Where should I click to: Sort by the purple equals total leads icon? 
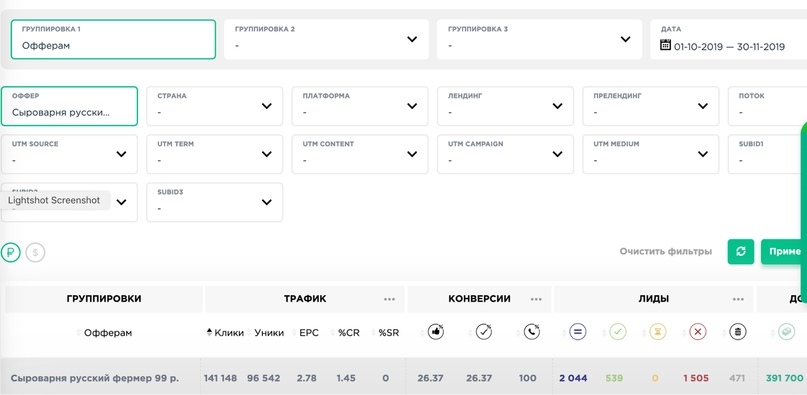pyautogui.click(x=577, y=332)
